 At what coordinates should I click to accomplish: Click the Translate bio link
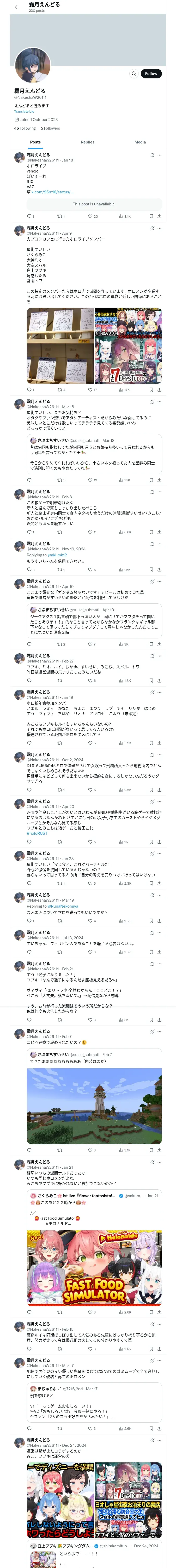pyautogui.click(x=24, y=111)
